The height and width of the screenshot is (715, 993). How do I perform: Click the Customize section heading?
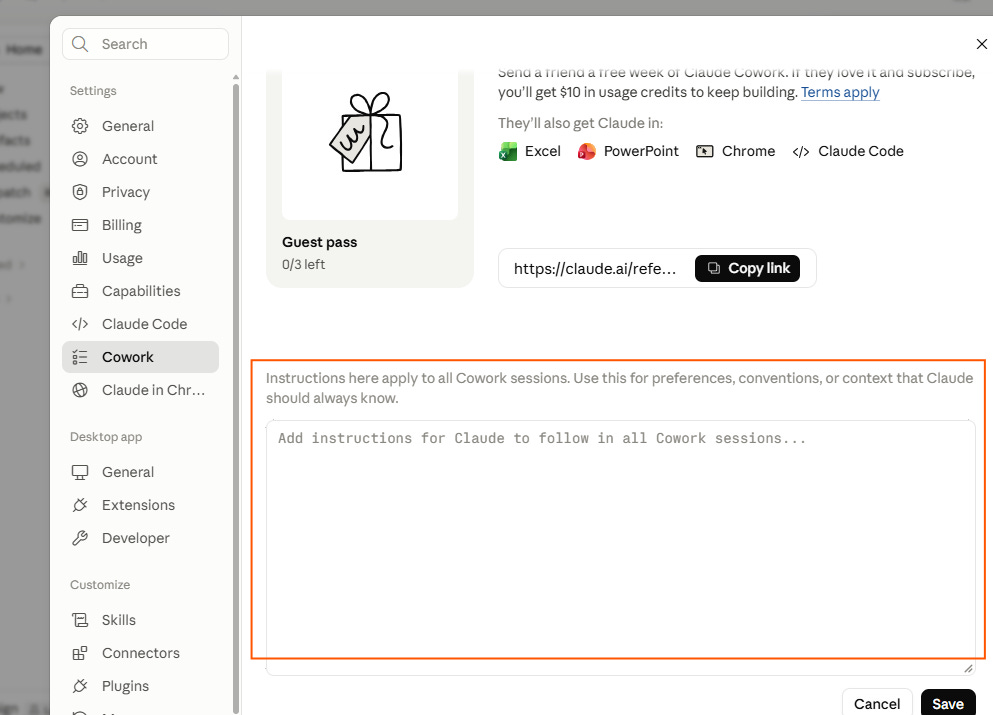pyautogui.click(x=100, y=585)
